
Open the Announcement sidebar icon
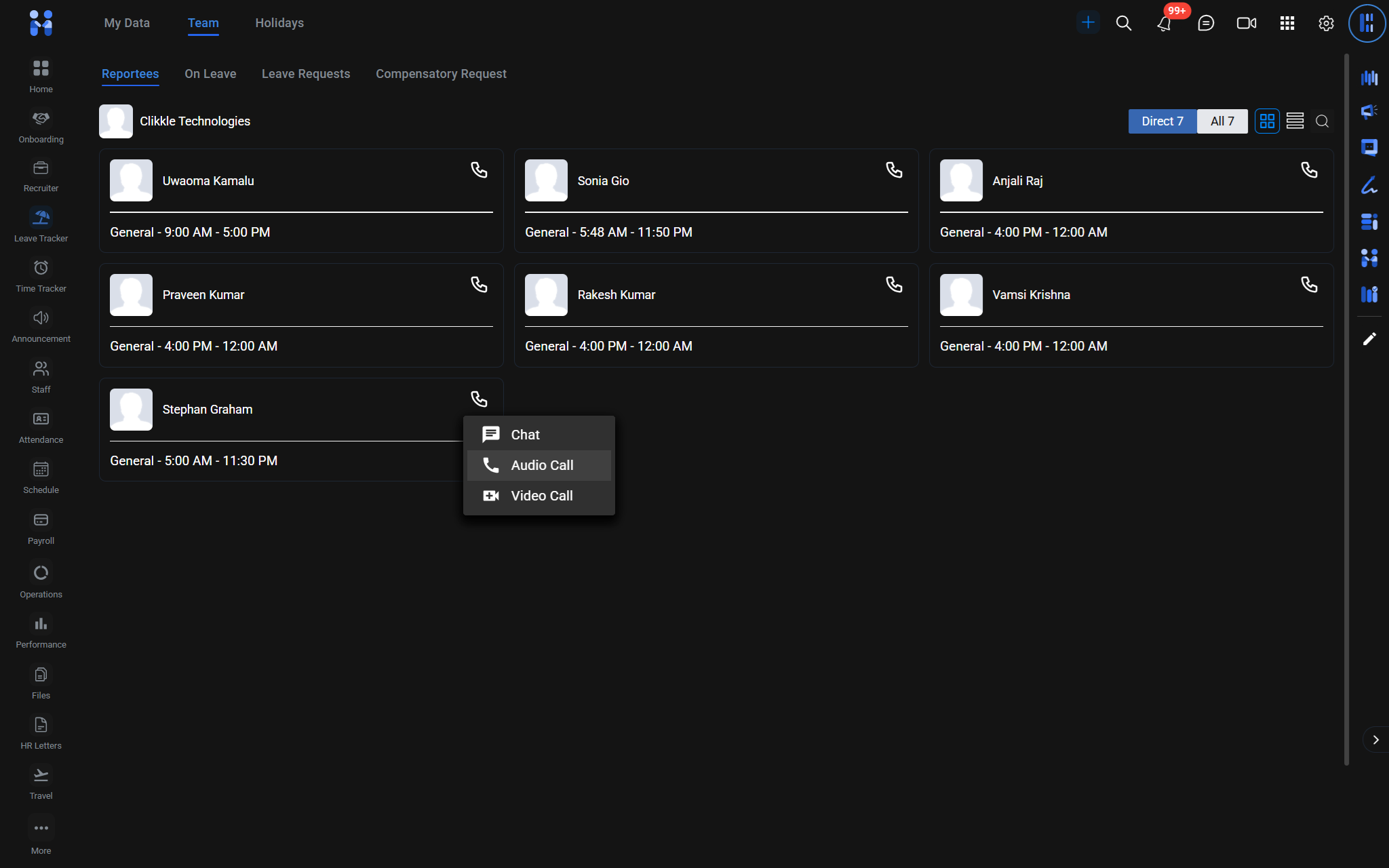click(41, 325)
